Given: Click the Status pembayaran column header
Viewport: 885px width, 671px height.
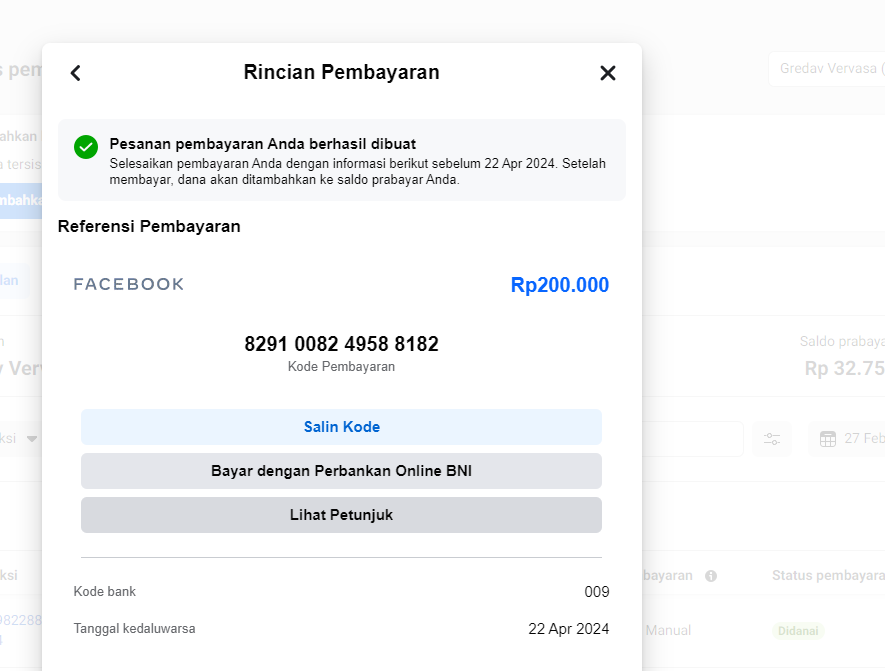Looking at the screenshot, I should tap(827, 576).
